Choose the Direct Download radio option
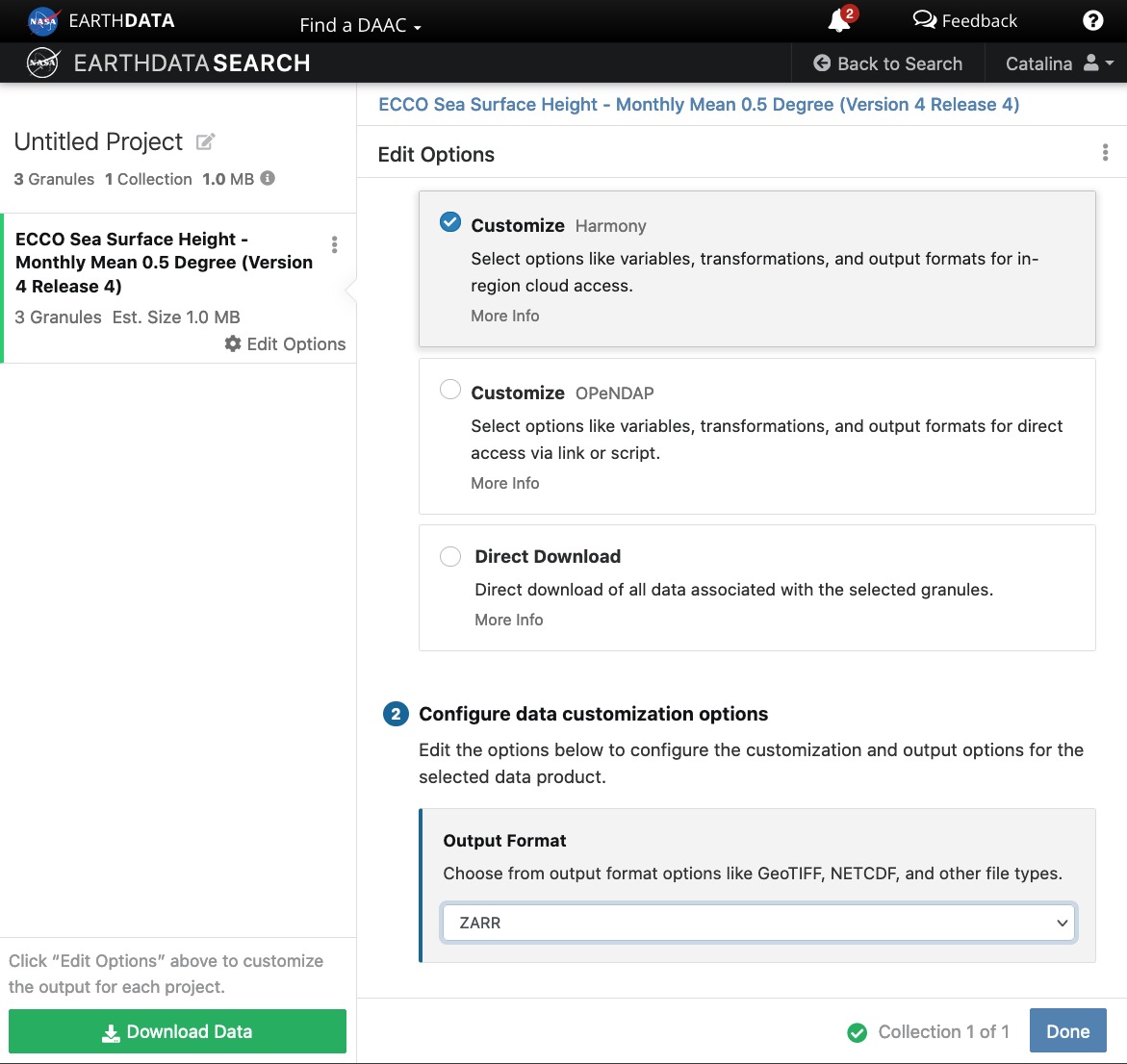The height and width of the screenshot is (1064, 1127). 450,557
